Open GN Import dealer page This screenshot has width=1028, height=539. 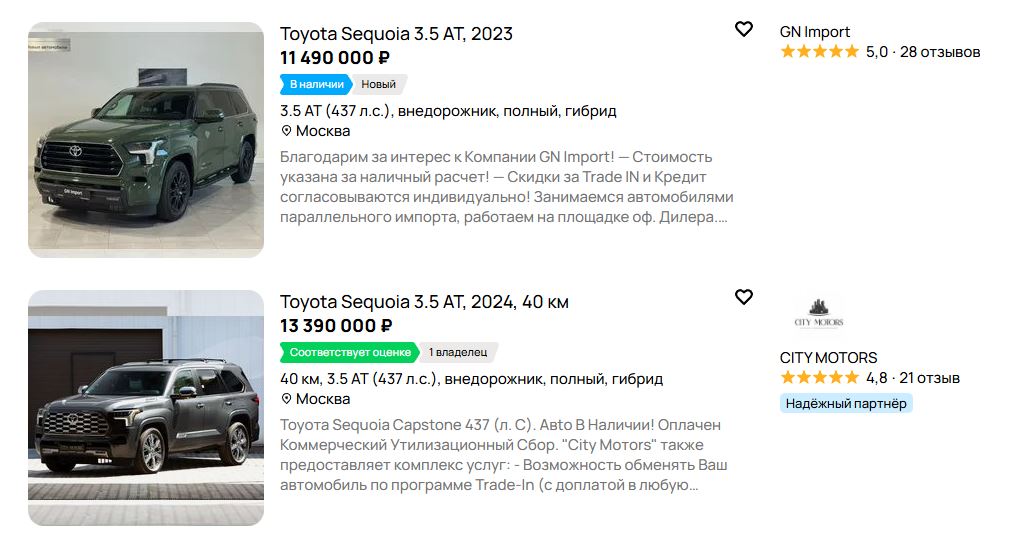(815, 32)
